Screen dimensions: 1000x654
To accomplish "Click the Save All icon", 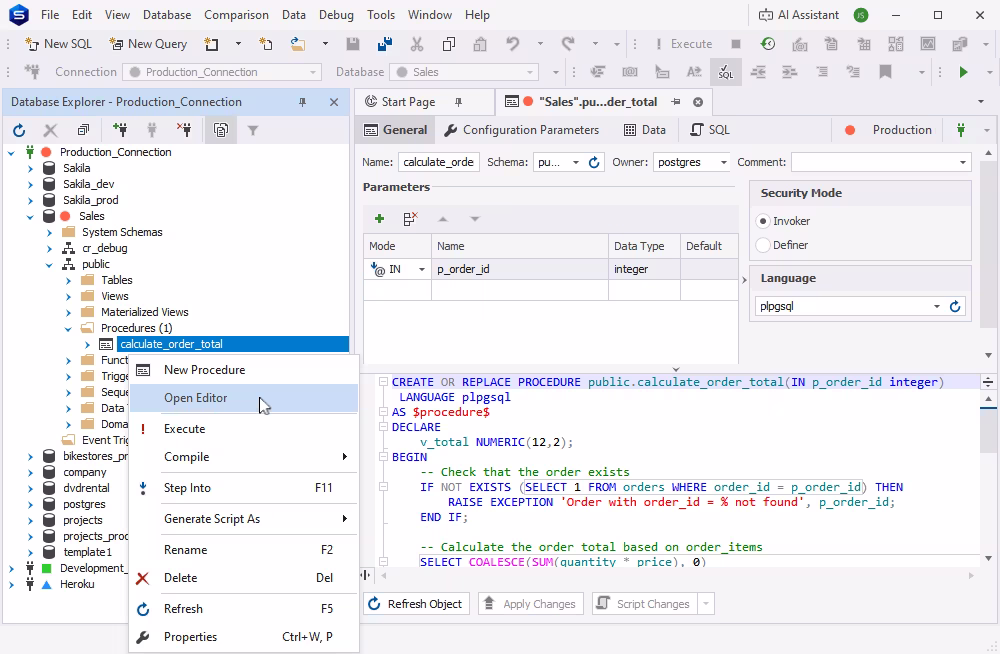I will 385,44.
